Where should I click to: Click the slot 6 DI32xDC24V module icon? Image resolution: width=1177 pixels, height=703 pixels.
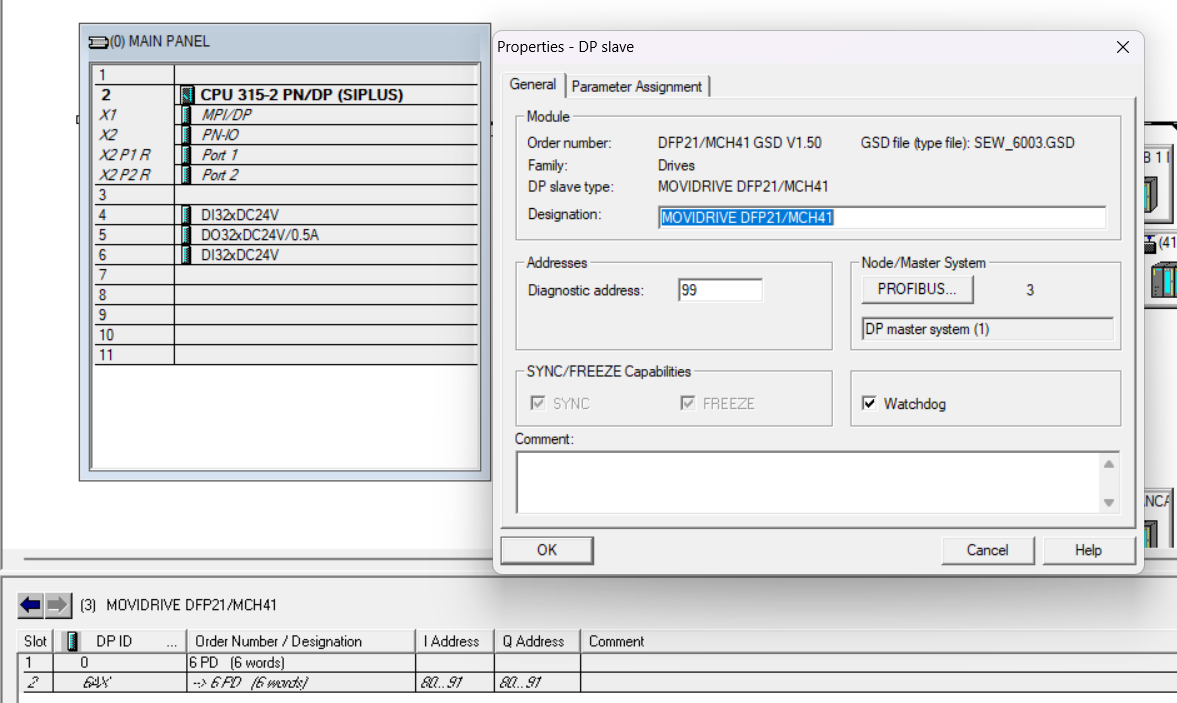(186, 255)
